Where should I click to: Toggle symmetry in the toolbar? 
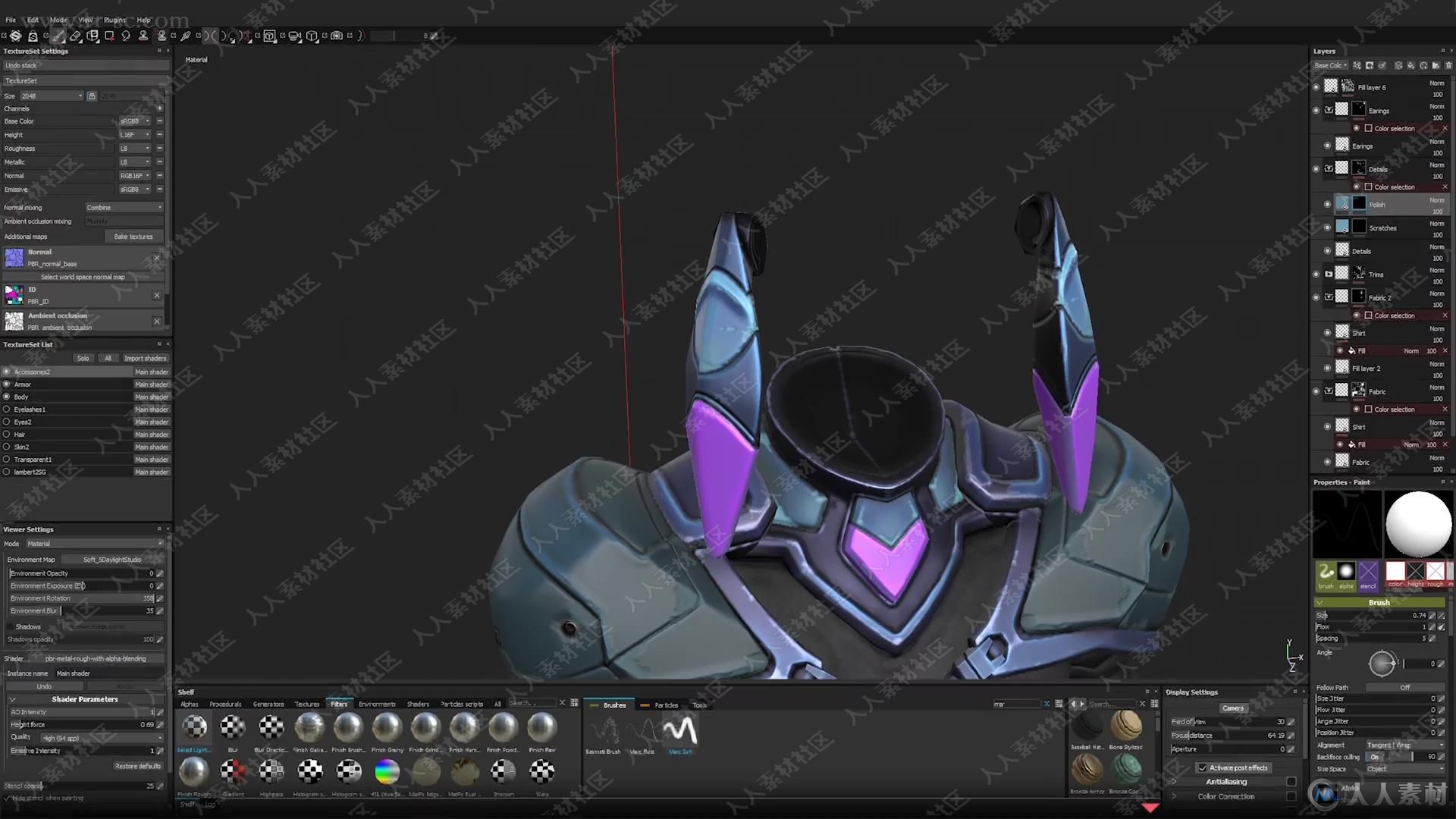[211, 36]
